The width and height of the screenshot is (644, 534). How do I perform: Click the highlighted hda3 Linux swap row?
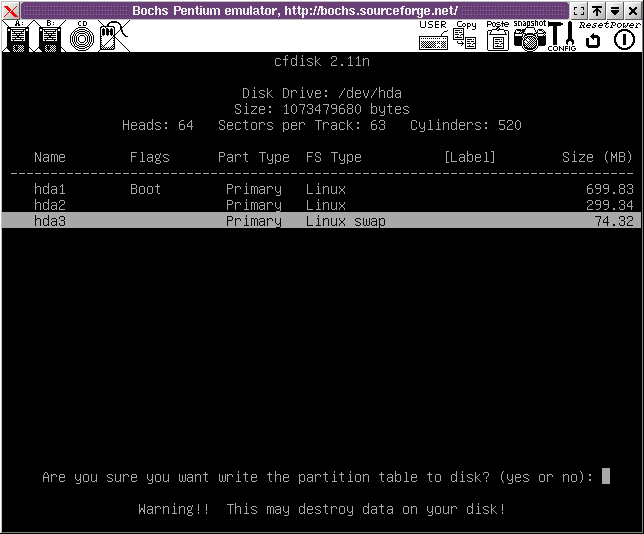[x=321, y=221]
